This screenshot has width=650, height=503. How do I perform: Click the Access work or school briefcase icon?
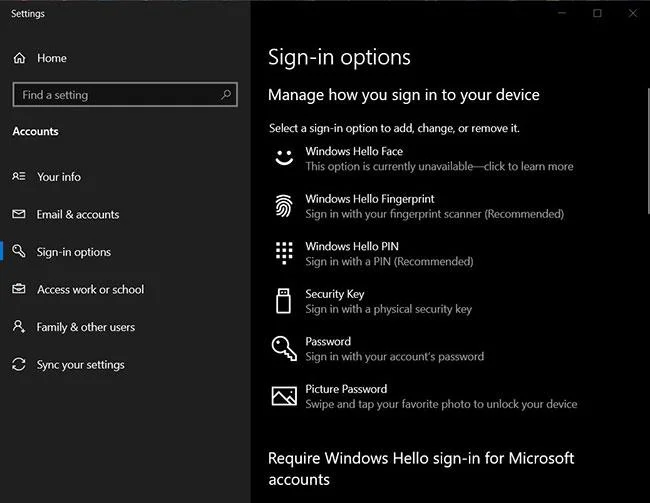(19, 289)
